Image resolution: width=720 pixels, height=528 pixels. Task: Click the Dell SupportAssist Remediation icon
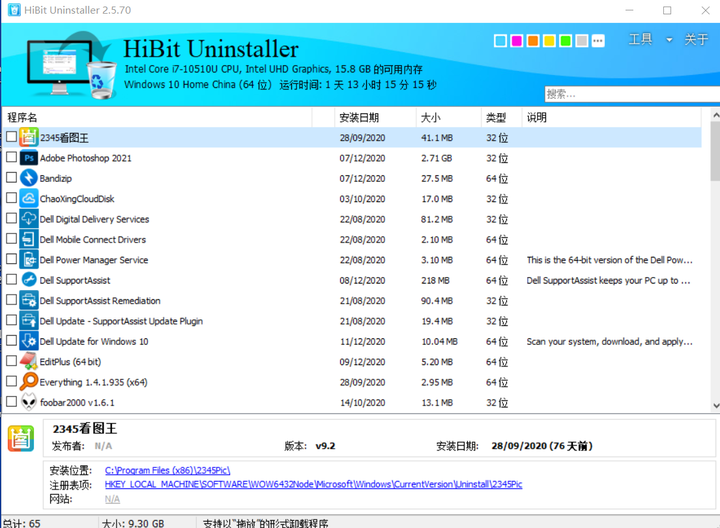(28, 300)
